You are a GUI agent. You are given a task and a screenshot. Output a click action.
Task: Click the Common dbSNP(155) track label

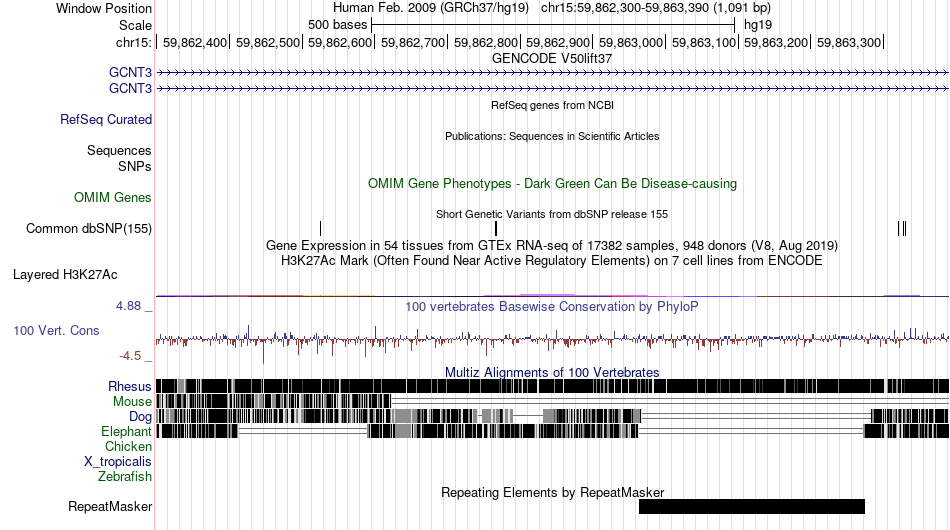point(89,228)
